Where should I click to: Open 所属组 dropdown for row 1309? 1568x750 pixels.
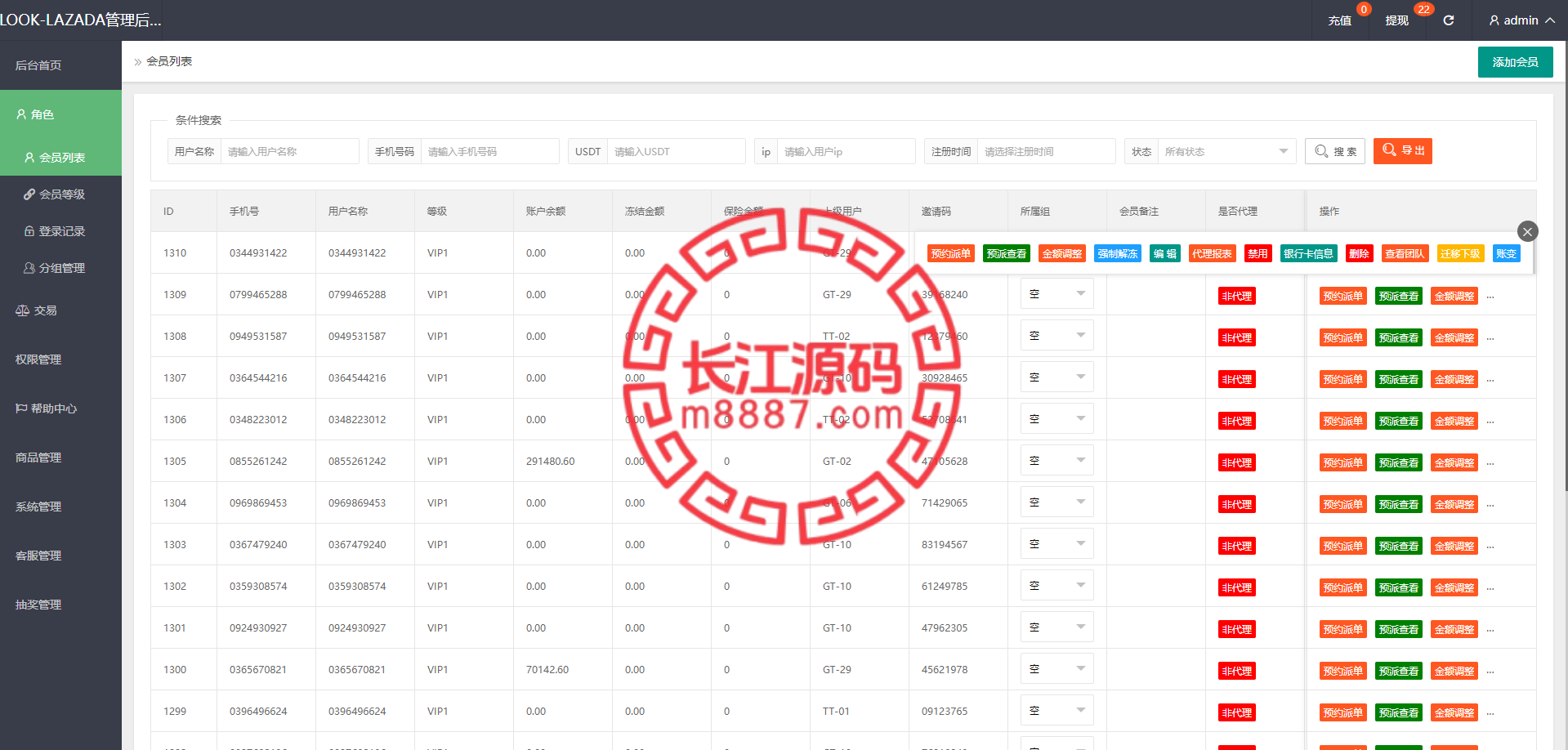click(x=1057, y=294)
